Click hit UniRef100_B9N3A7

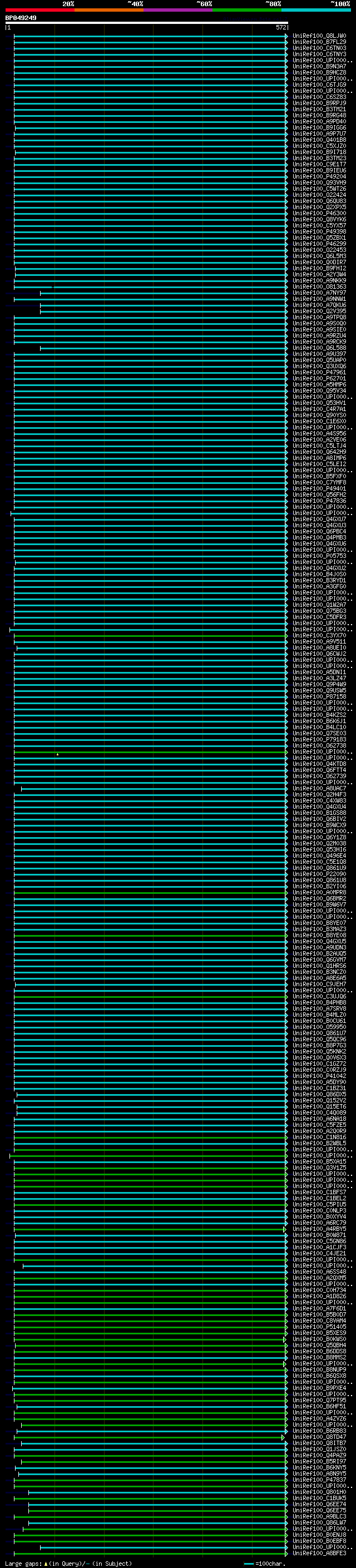click(319, 66)
